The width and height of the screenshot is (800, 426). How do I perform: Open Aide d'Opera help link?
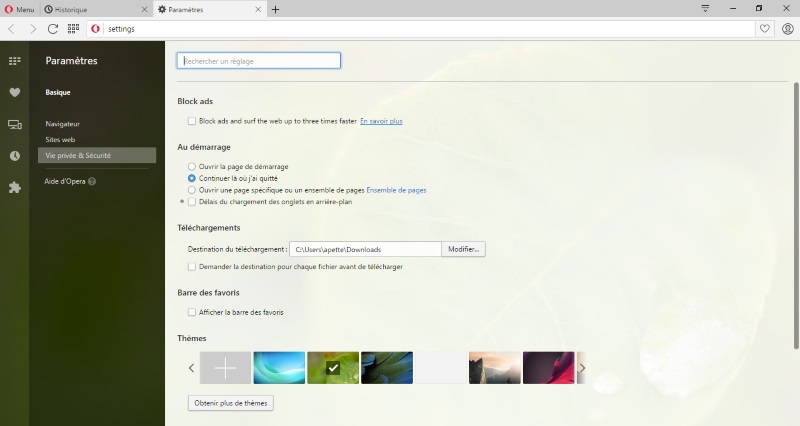coord(65,181)
